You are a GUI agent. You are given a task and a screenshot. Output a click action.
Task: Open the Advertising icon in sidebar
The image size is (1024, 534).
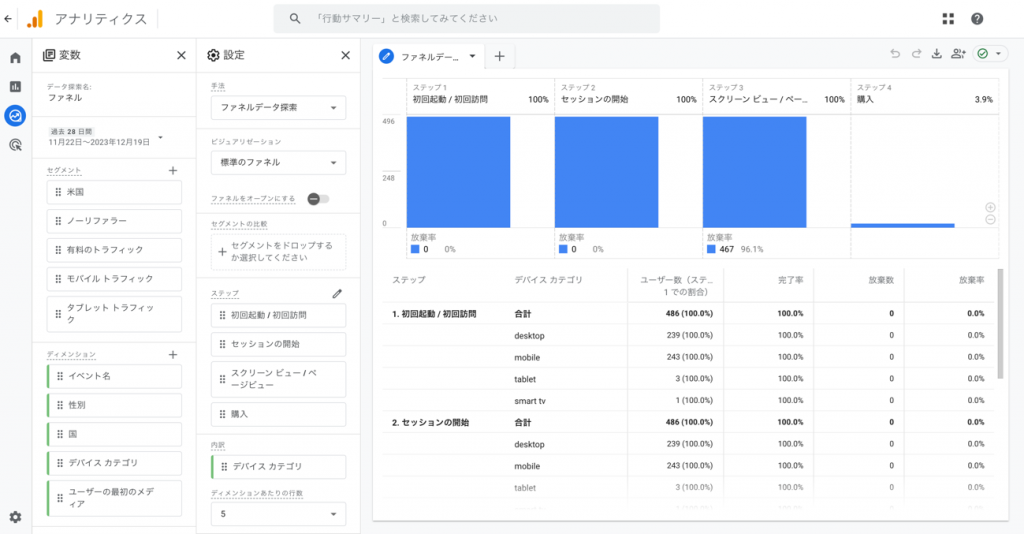coord(15,145)
